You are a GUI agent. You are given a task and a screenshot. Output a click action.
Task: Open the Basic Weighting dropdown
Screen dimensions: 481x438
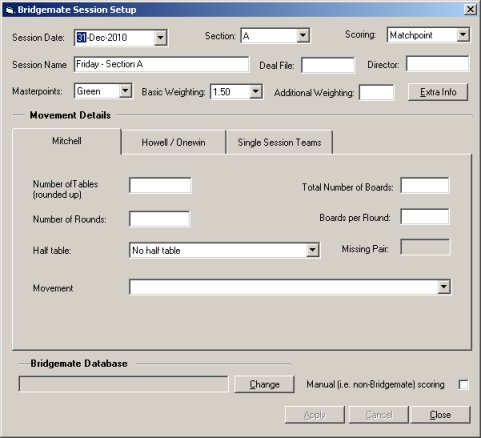(255, 91)
